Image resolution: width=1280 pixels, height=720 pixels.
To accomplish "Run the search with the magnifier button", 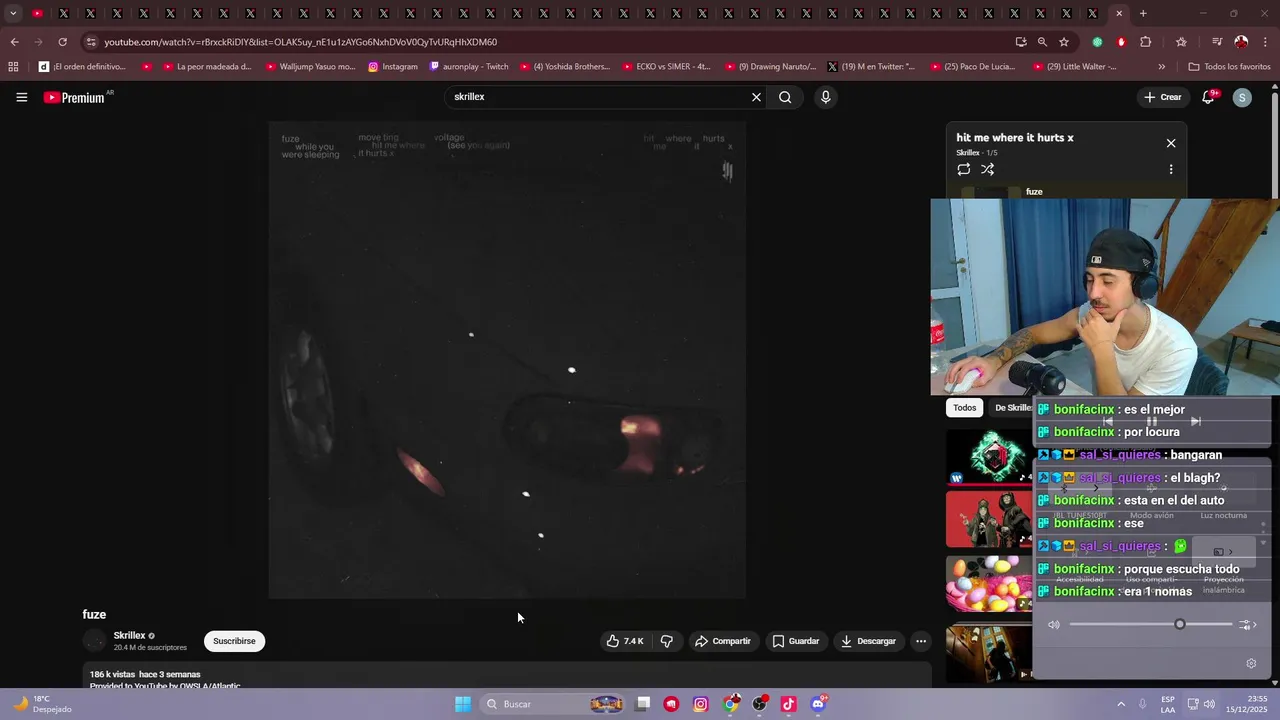I will (785, 97).
